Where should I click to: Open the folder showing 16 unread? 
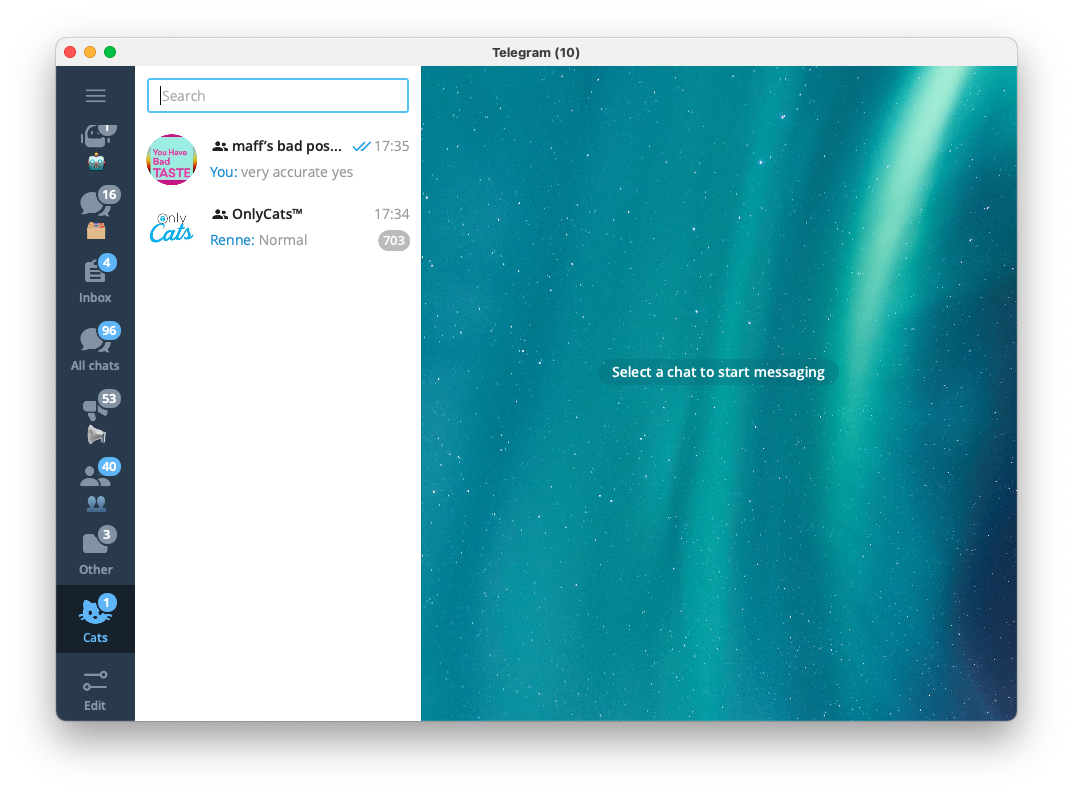tap(95, 211)
